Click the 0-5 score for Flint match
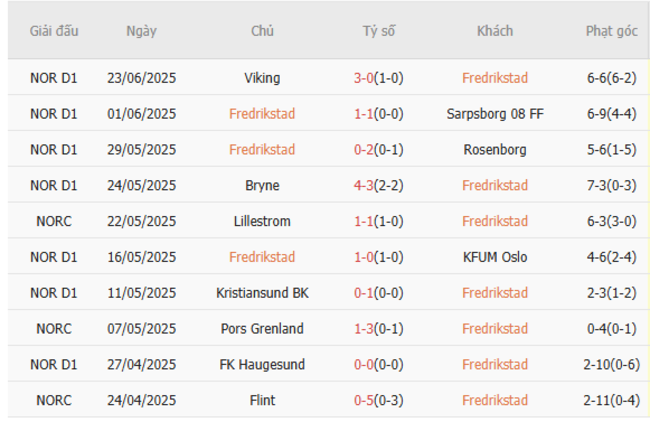The height and width of the screenshot is (422, 650). 365,400
